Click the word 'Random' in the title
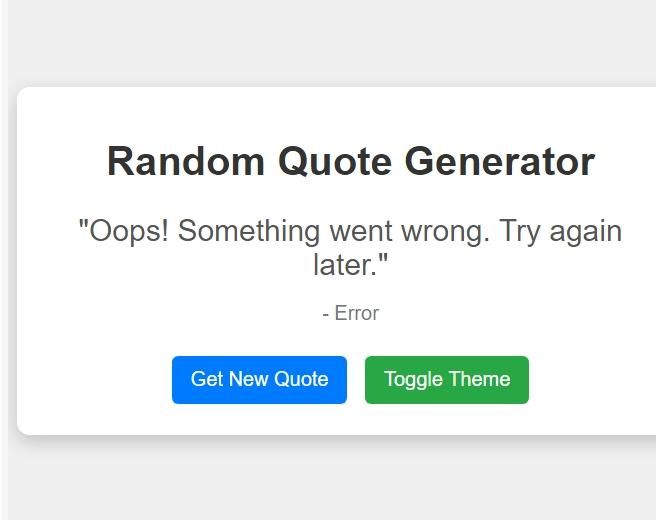This screenshot has width=656, height=520. 186,161
